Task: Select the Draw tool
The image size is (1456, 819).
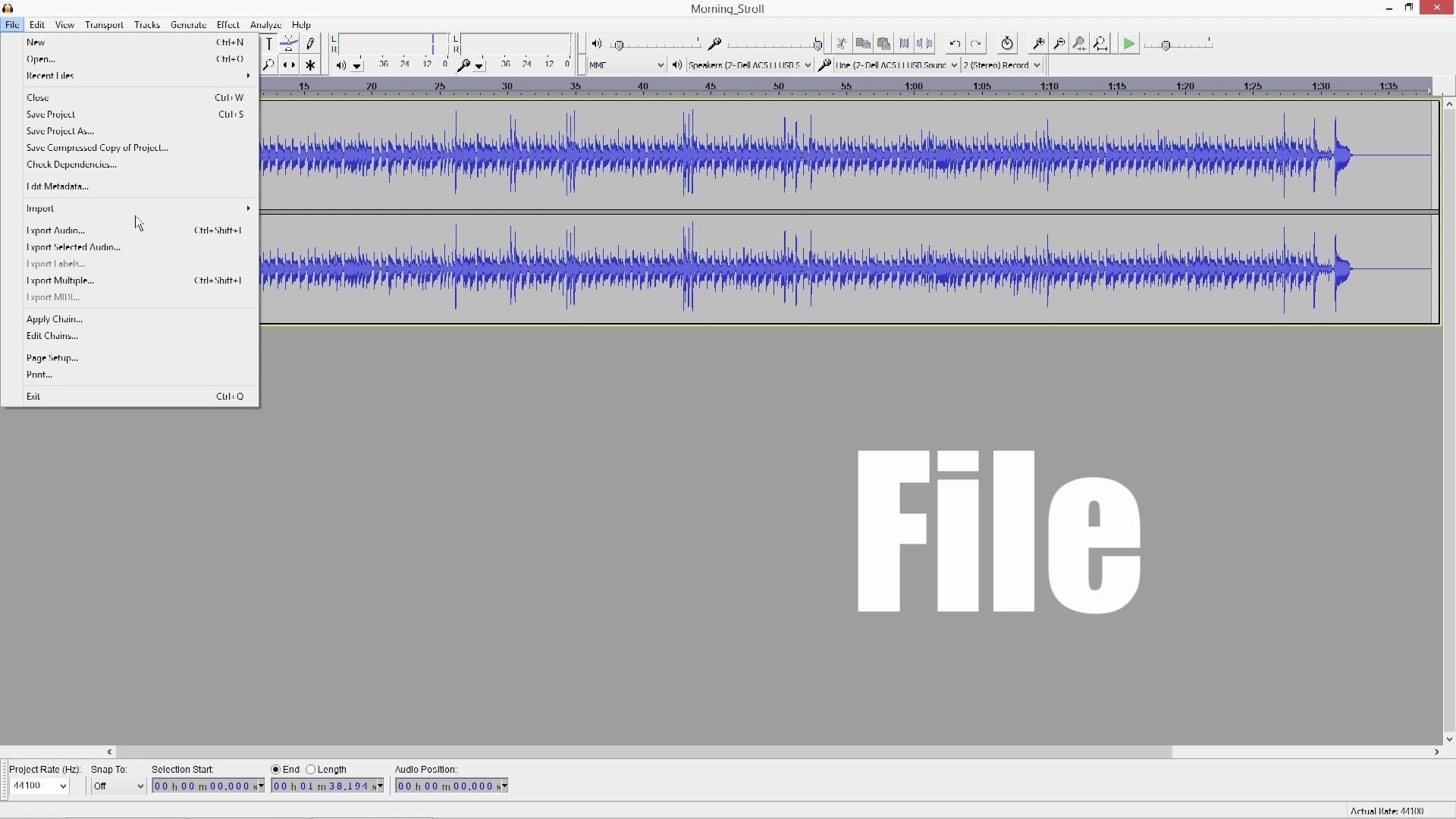Action: pos(310,43)
